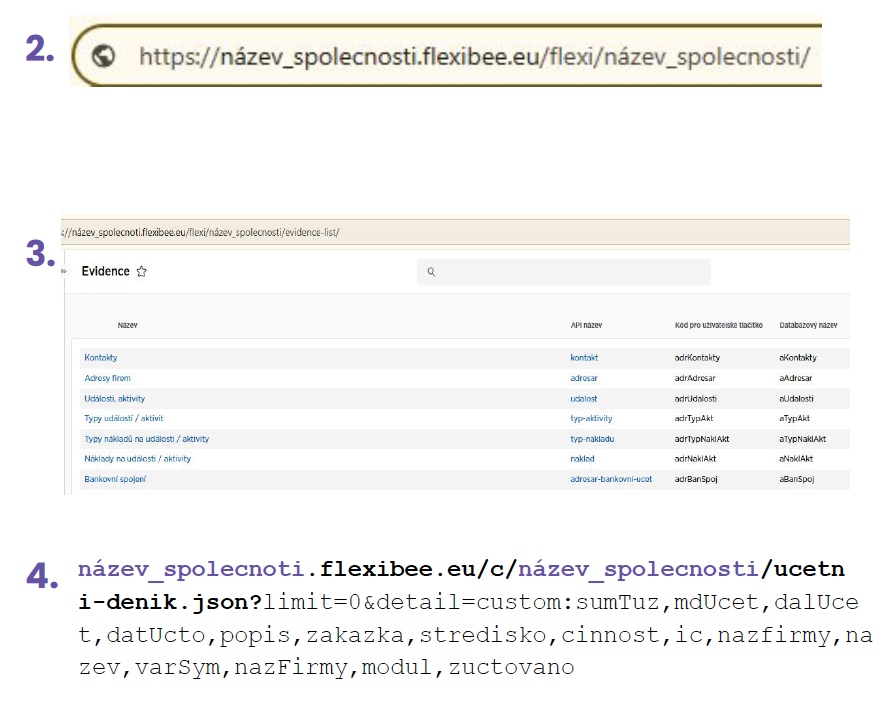Viewport: 886px width, 701px height.
Task: Click the API název column header
Action: tap(586, 325)
